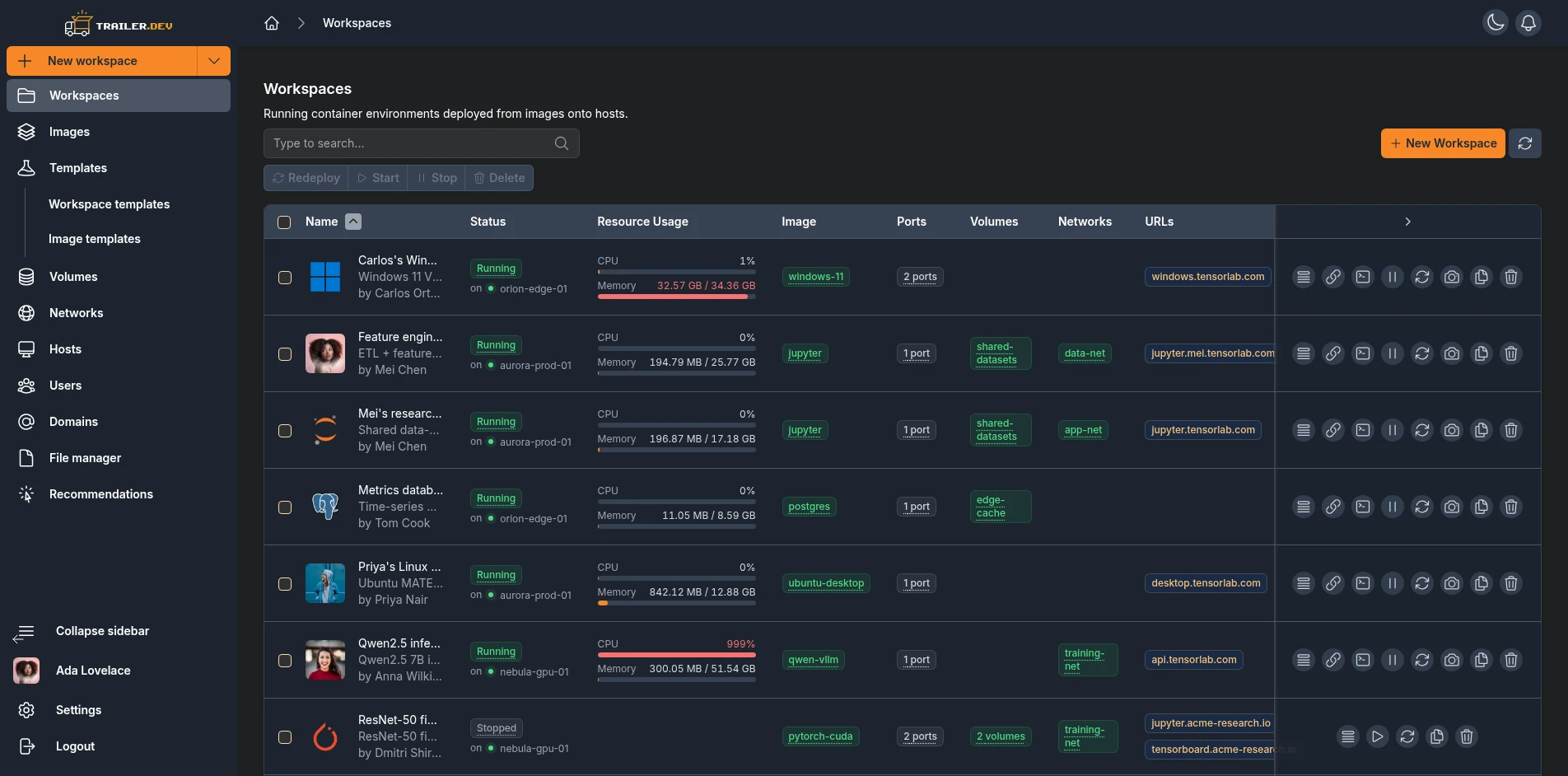The width and height of the screenshot is (1568, 776).
Task: Open api.tensorlab.com URL
Action: tap(1193, 660)
